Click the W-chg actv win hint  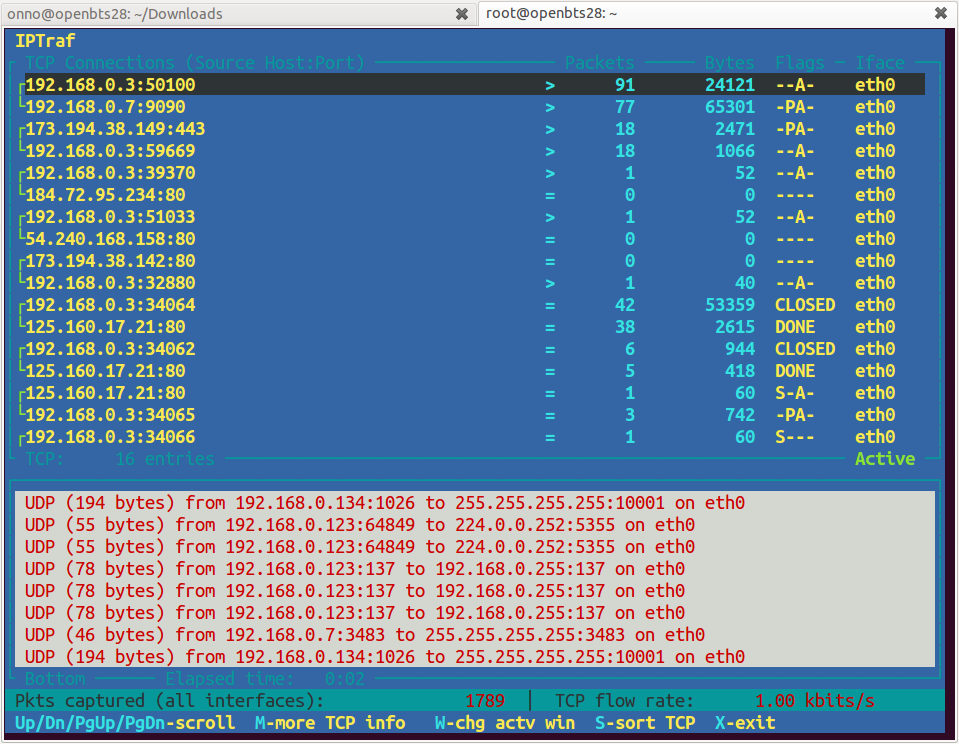pos(505,722)
